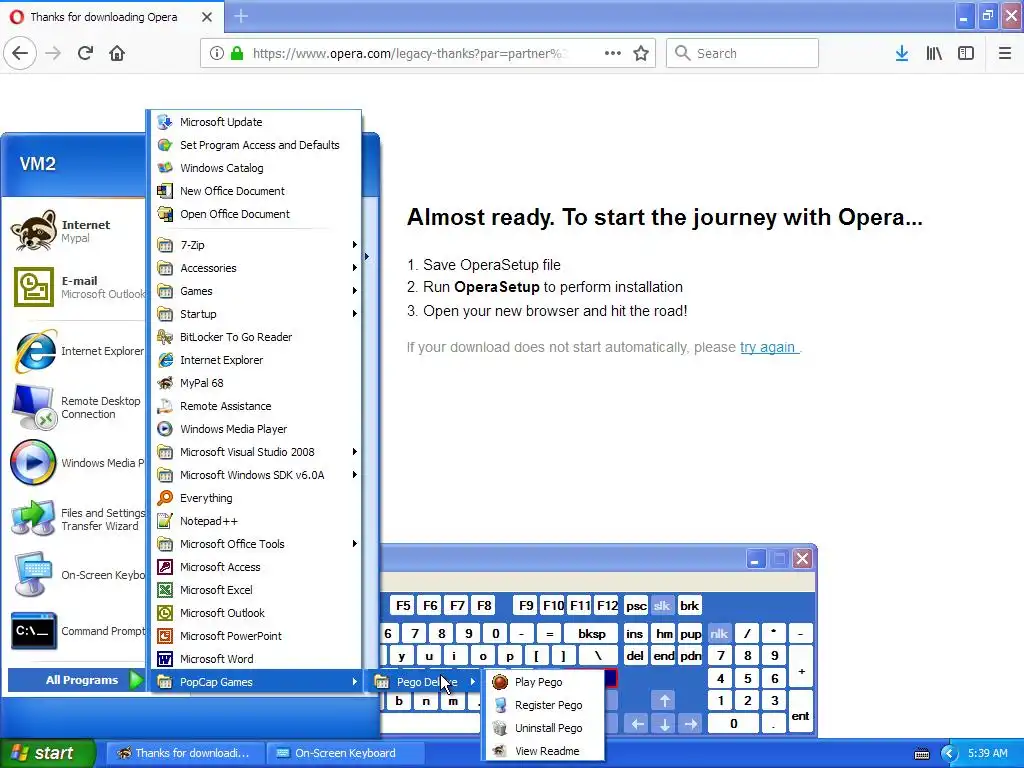The height and width of the screenshot is (768, 1024).
Task: Open View Readme for Pego
Action: 545,751
